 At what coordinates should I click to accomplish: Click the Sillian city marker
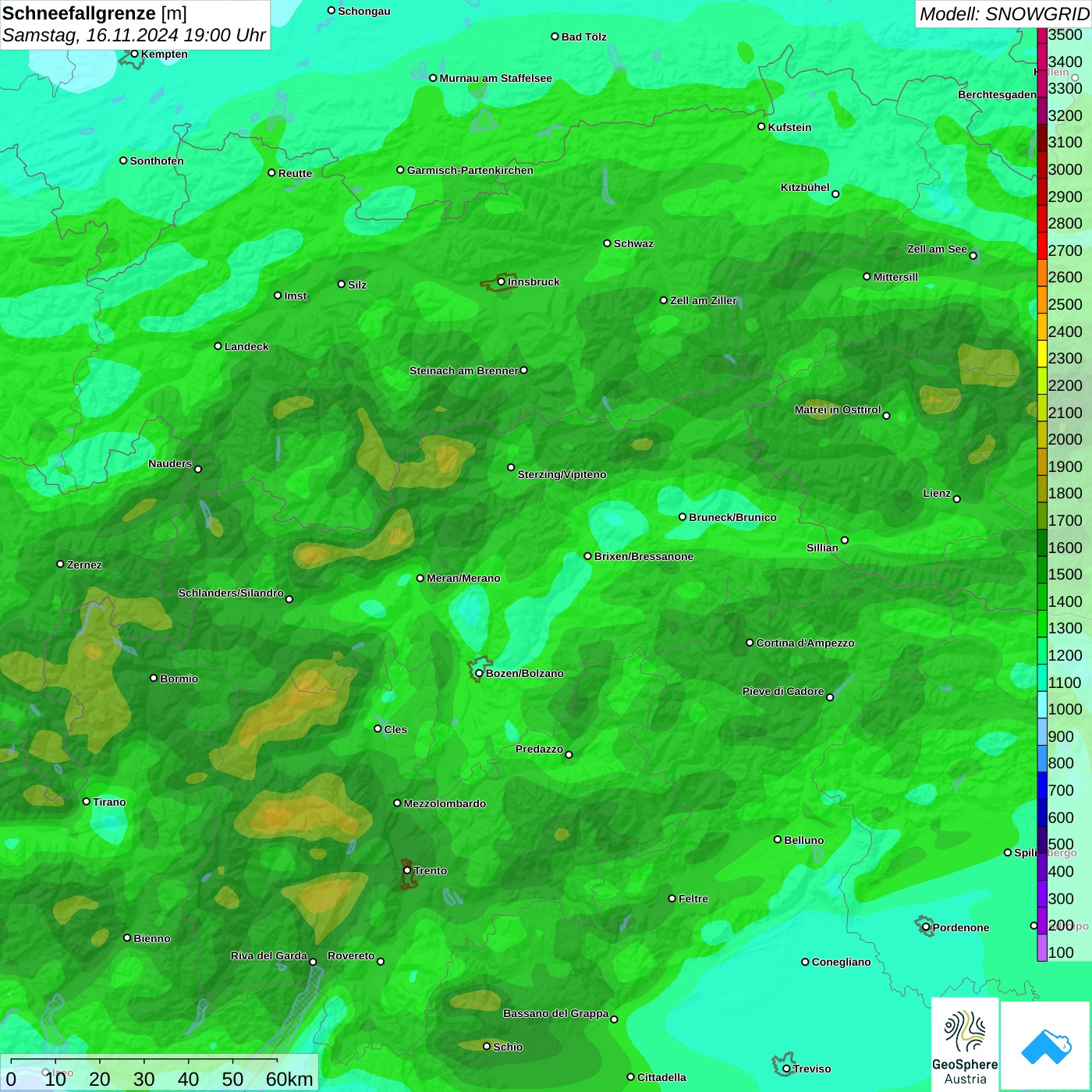coord(845,540)
